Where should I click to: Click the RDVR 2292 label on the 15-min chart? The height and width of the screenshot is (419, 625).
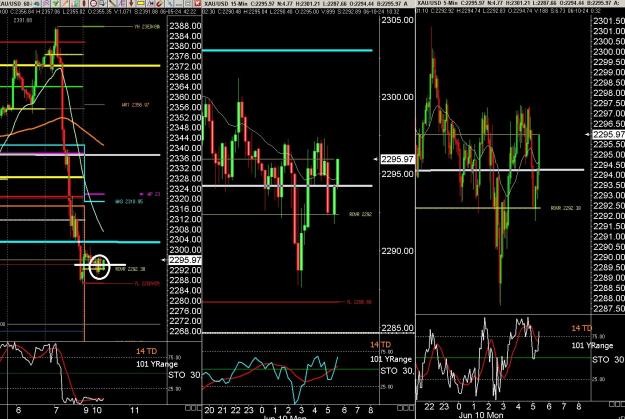pos(360,214)
